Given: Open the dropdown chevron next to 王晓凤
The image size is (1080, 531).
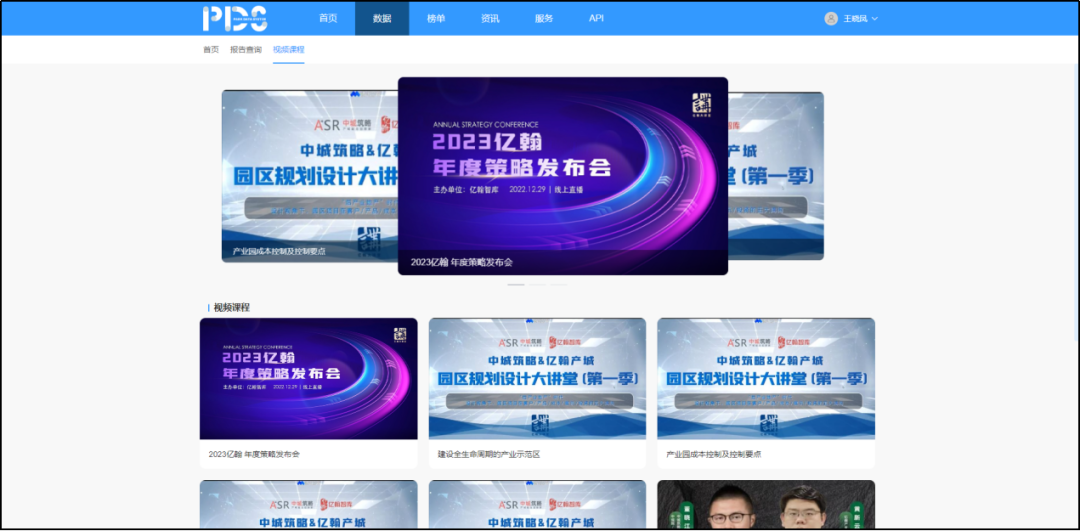Looking at the screenshot, I should 875,19.
